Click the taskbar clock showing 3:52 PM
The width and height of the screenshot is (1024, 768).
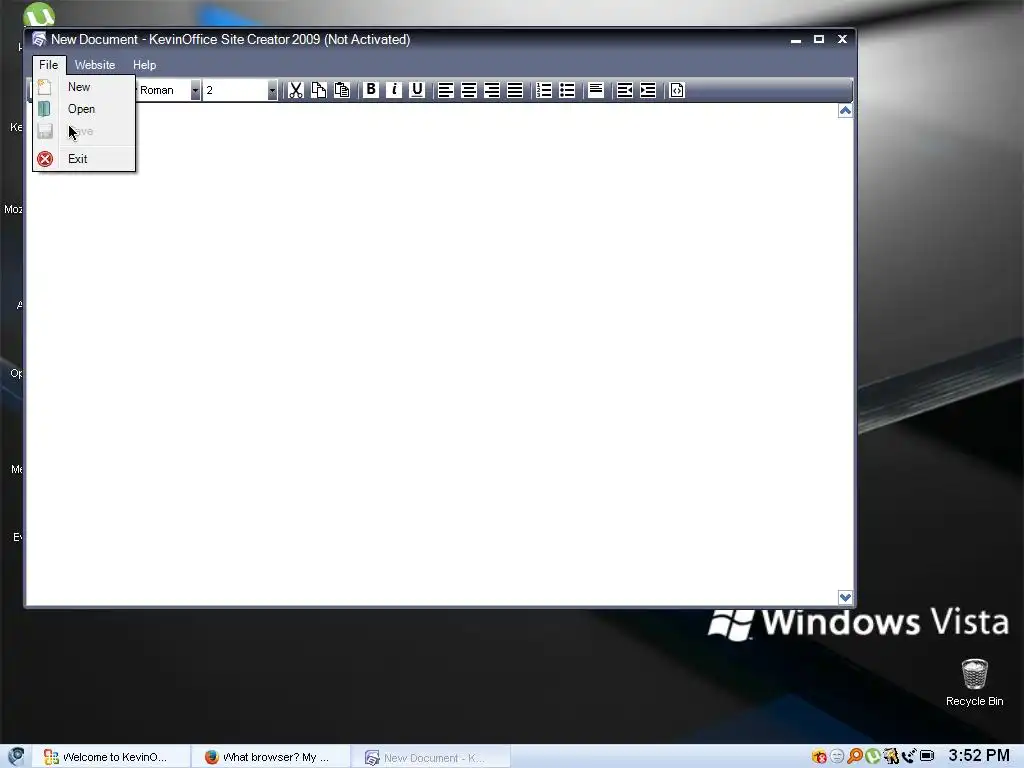(979, 756)
